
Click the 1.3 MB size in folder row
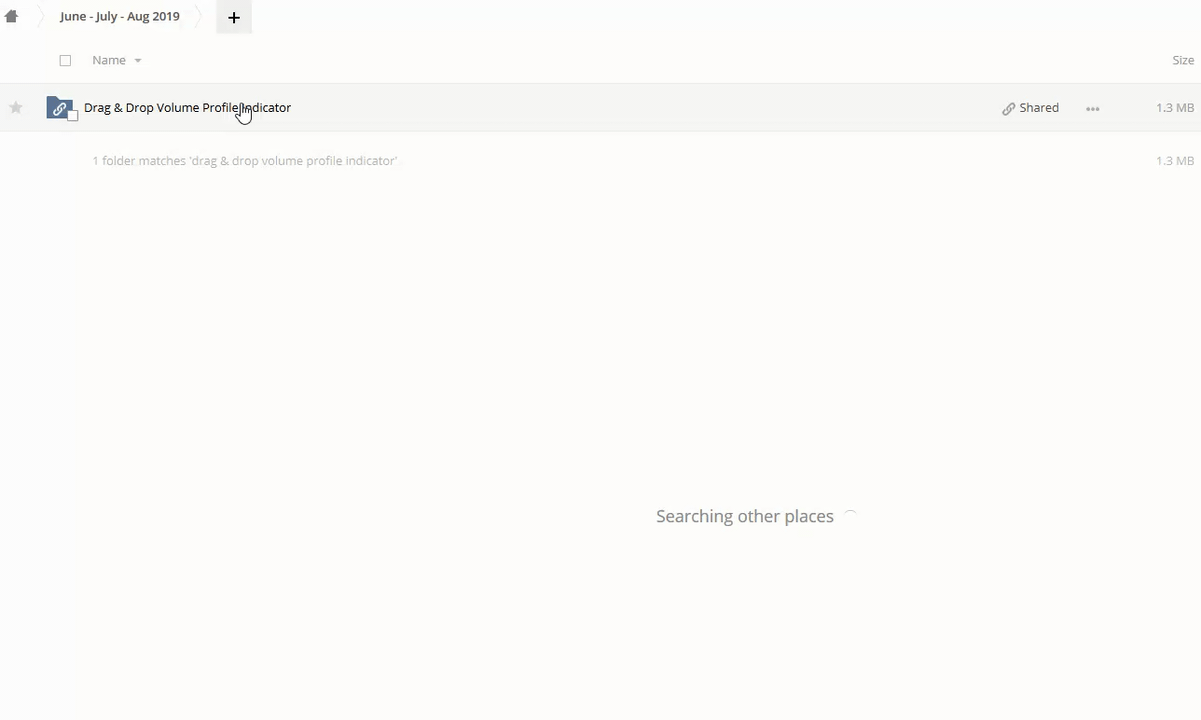point(1174,107)
